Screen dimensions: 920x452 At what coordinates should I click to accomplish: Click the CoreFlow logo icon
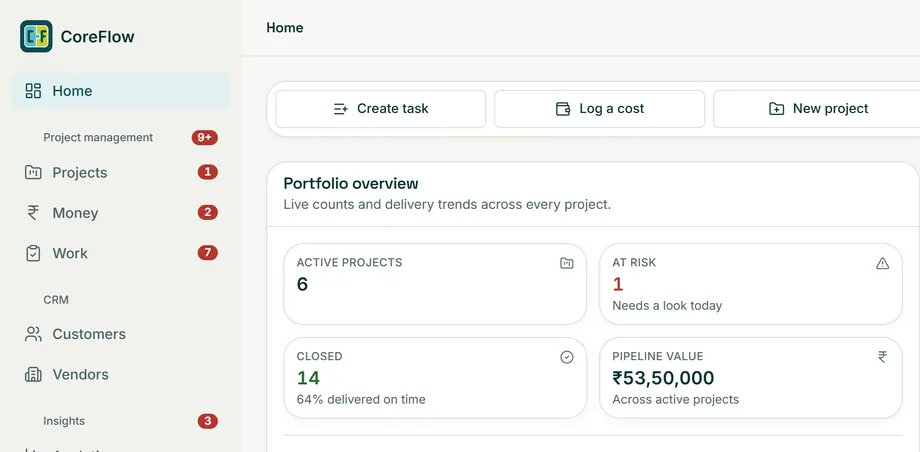tap(36, 36)
